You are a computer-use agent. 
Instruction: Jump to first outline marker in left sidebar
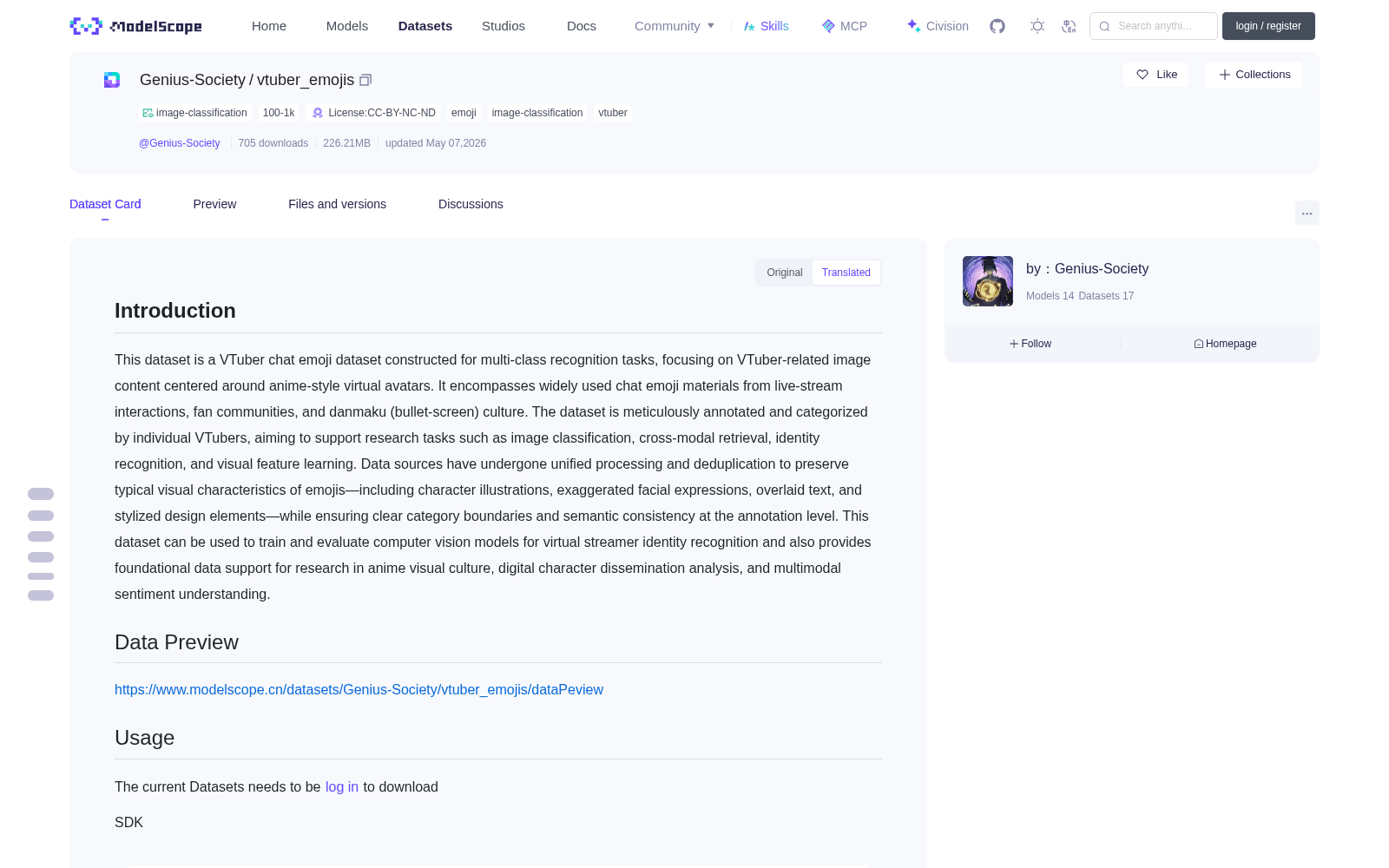(x=41, y=494)
